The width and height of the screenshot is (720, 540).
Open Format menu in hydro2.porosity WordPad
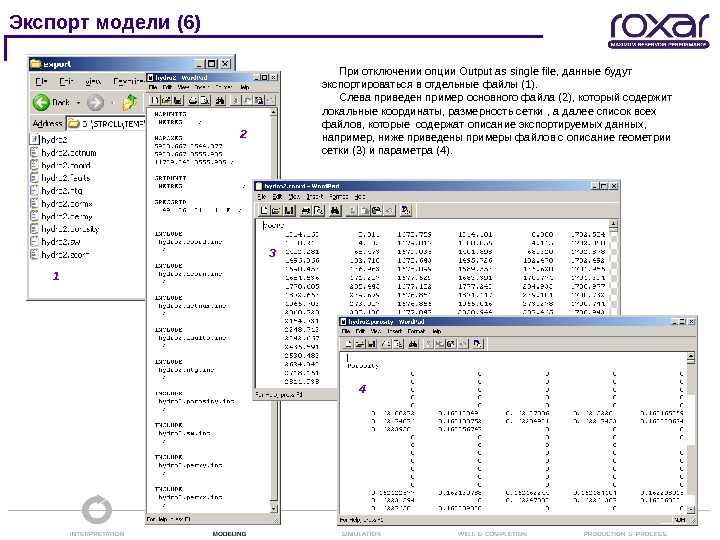(x=416, y=331)
